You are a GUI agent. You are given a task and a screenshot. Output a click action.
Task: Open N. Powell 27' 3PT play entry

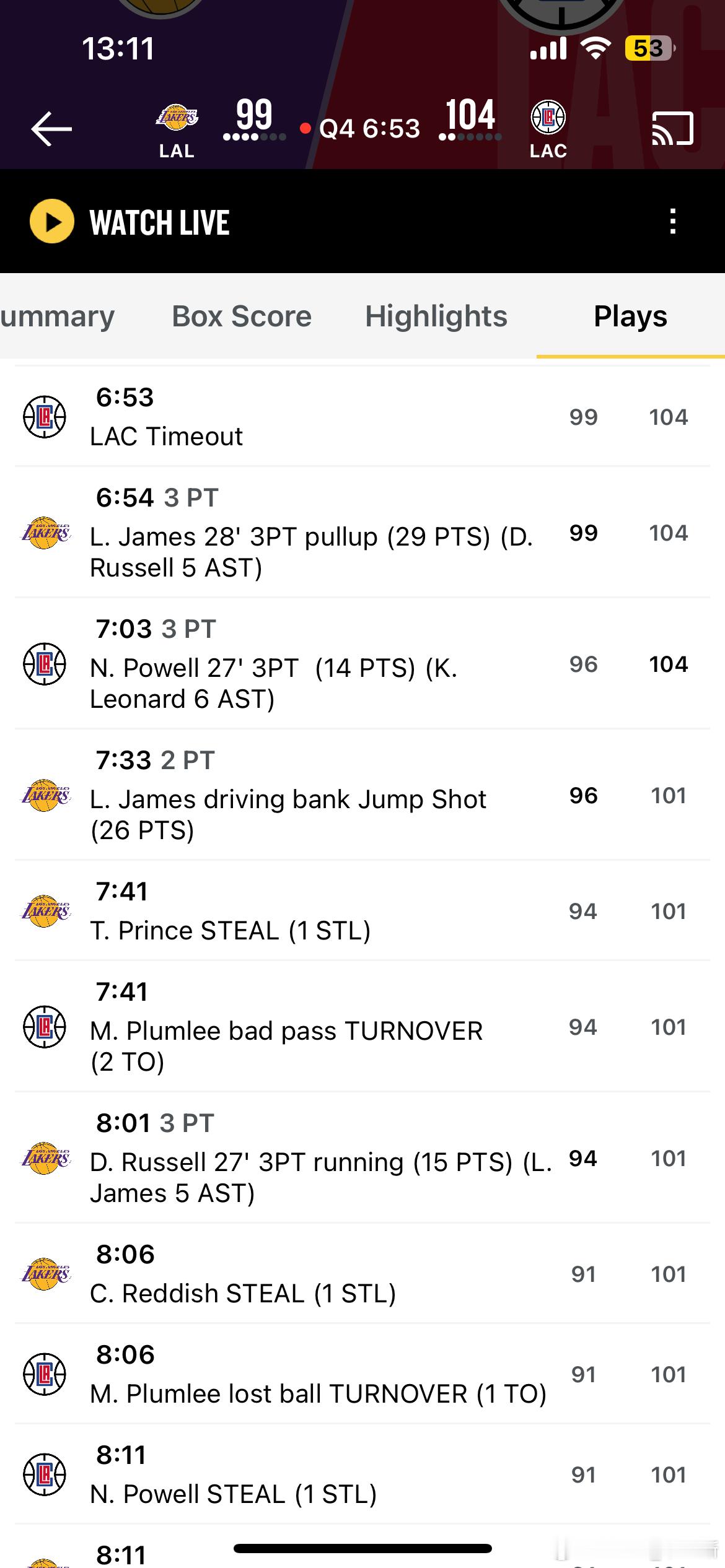click(362, 664)
